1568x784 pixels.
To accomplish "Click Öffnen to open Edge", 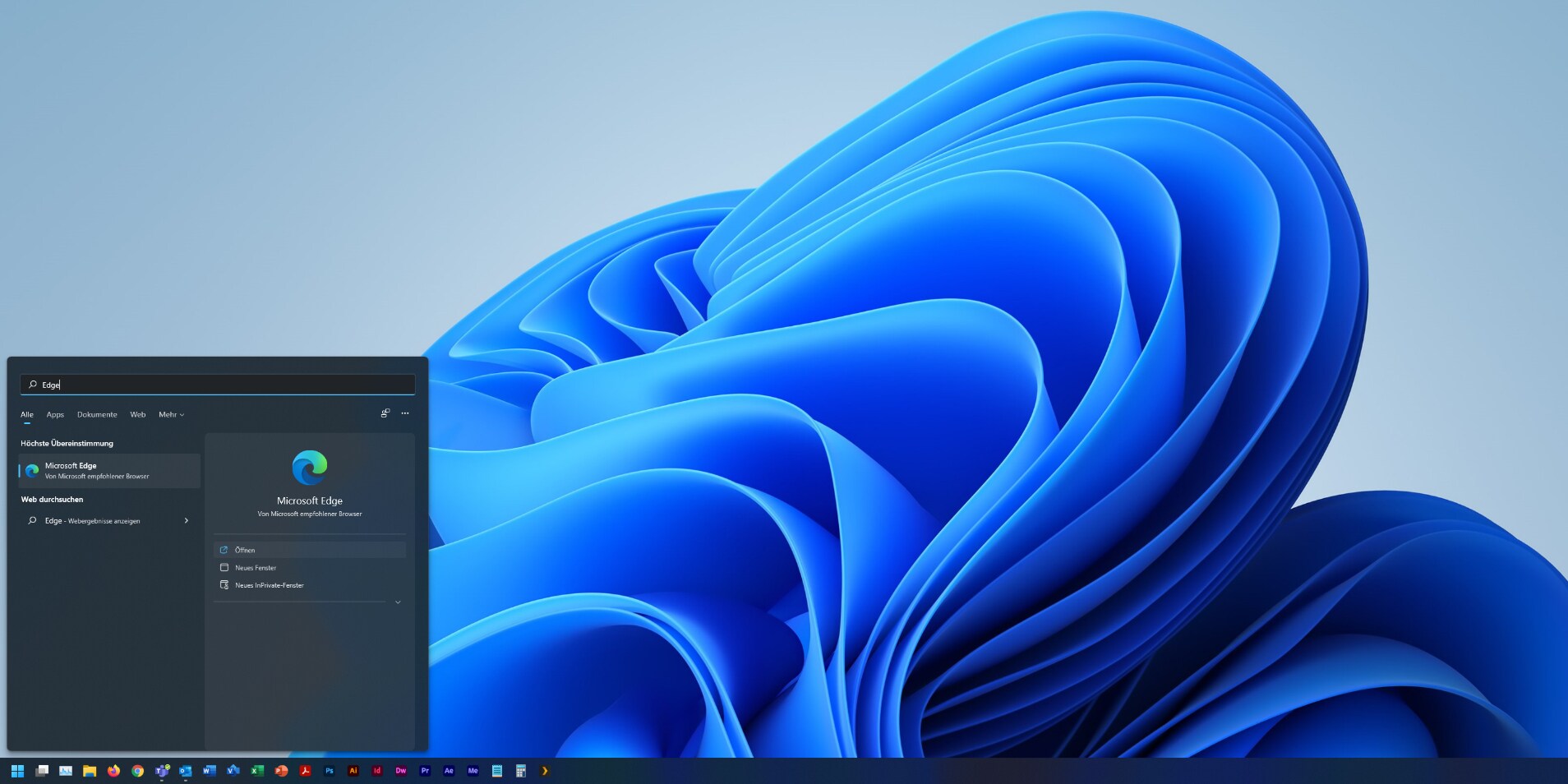I will (310, 550).
